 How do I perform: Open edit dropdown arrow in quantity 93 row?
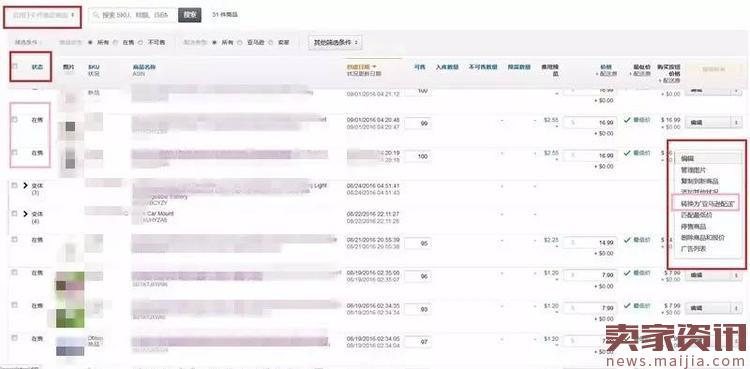[x=737, y=309]
